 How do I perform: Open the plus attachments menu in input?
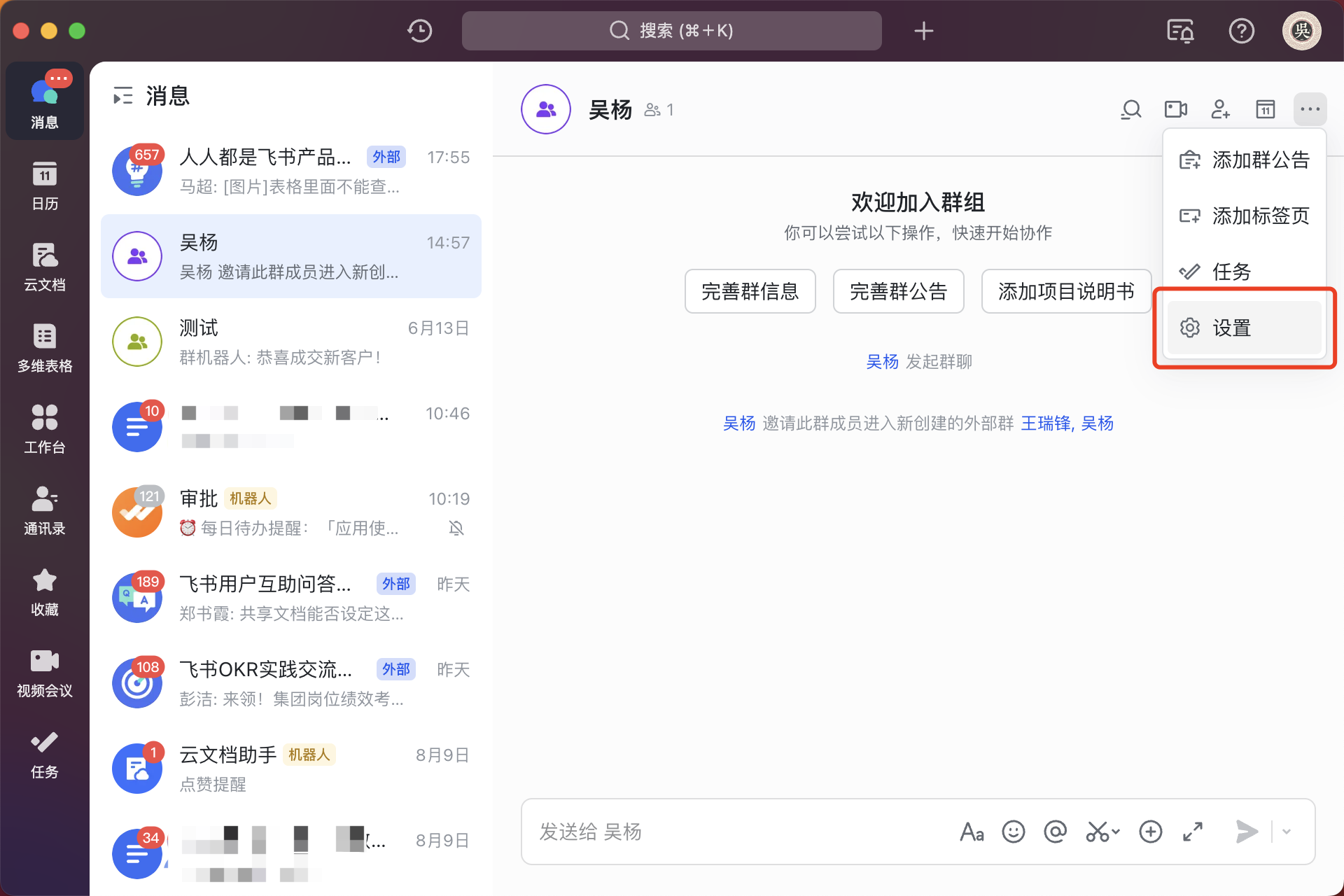point(1151,832)
